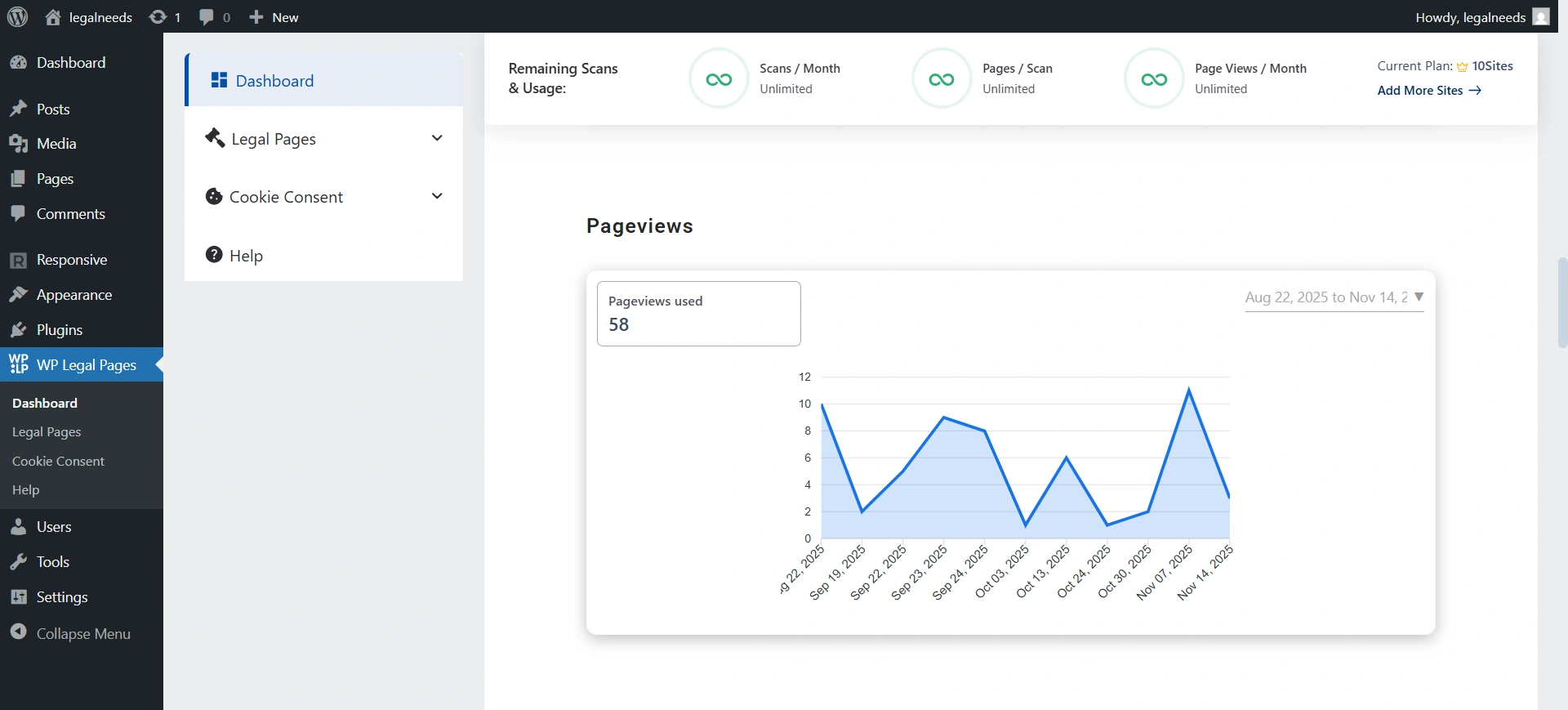Screen dimensions: 1568x710
Task: Click the New link in admin bar
Action: coord(285,17)
